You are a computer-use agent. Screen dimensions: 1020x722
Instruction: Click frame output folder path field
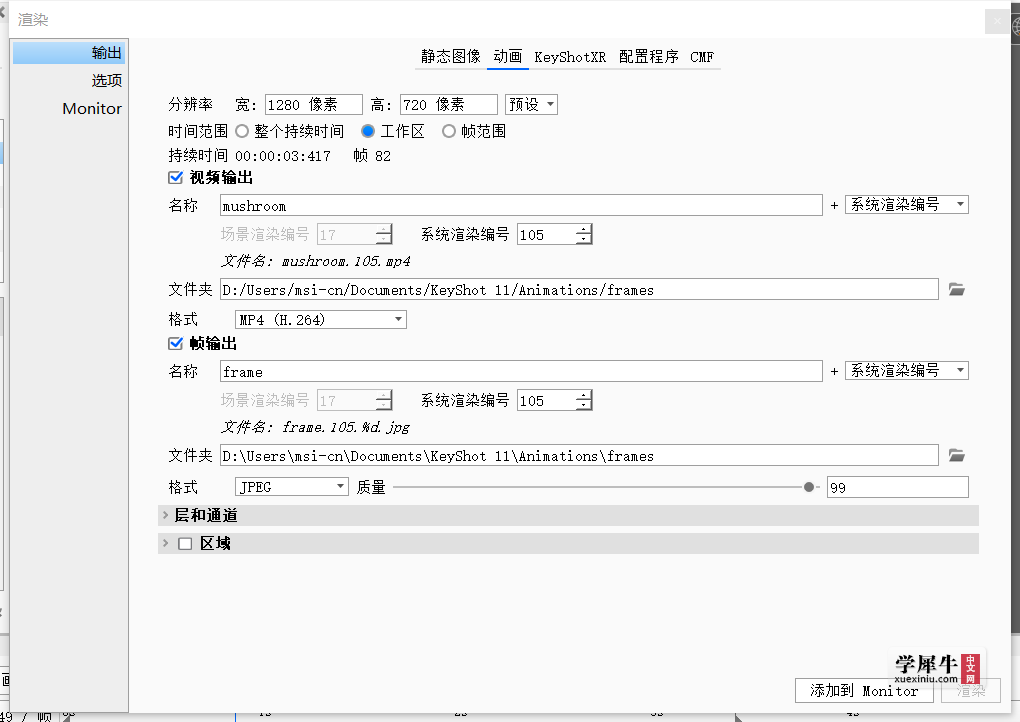pyautogui.click(x=579, y=455)
